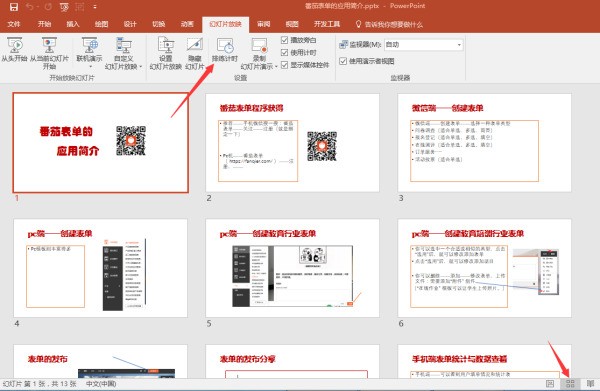Open Custom Slide Show (自定义幻灯片放映) menu

(123, 53)
